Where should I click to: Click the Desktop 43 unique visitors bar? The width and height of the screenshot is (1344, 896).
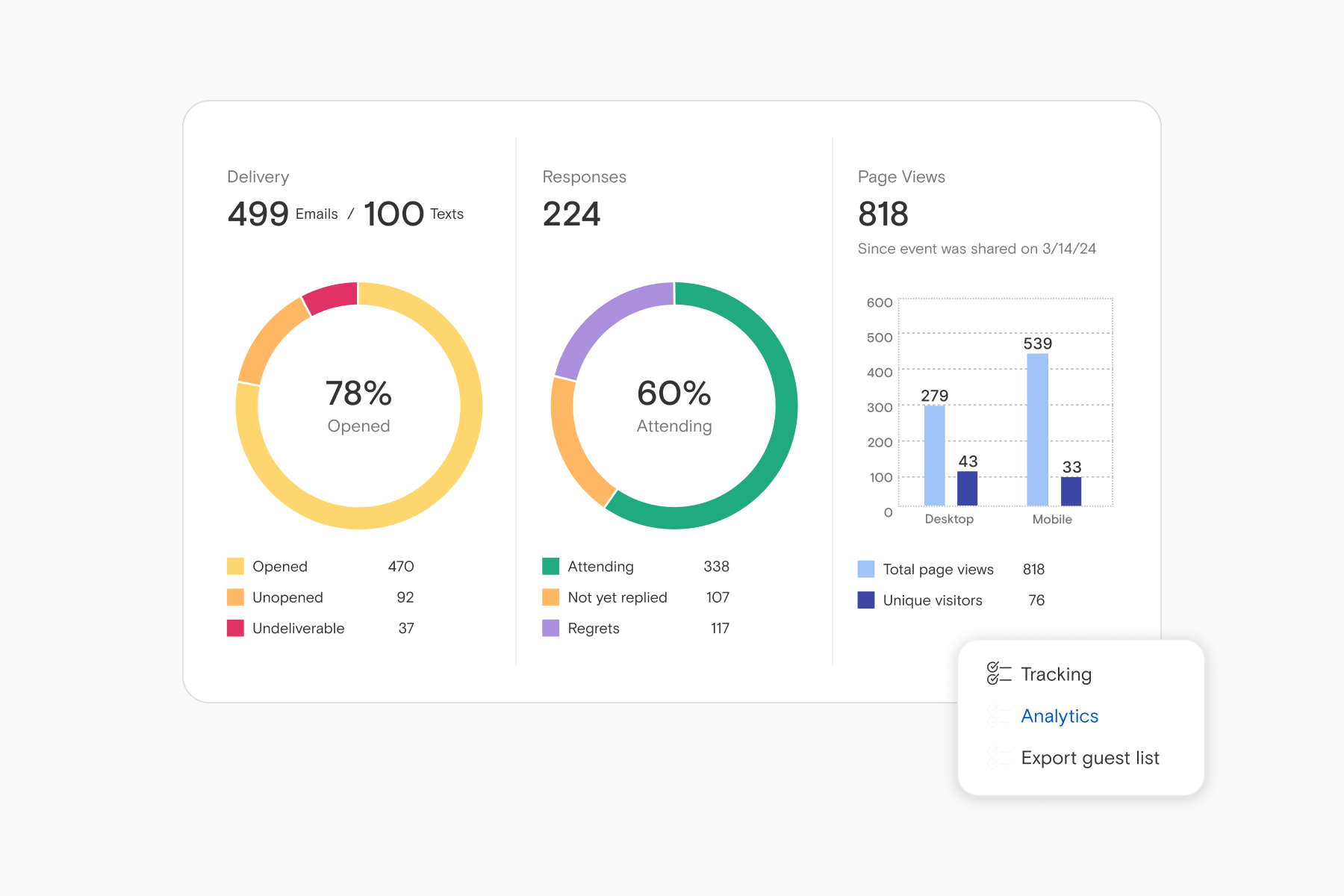point(968,488)
